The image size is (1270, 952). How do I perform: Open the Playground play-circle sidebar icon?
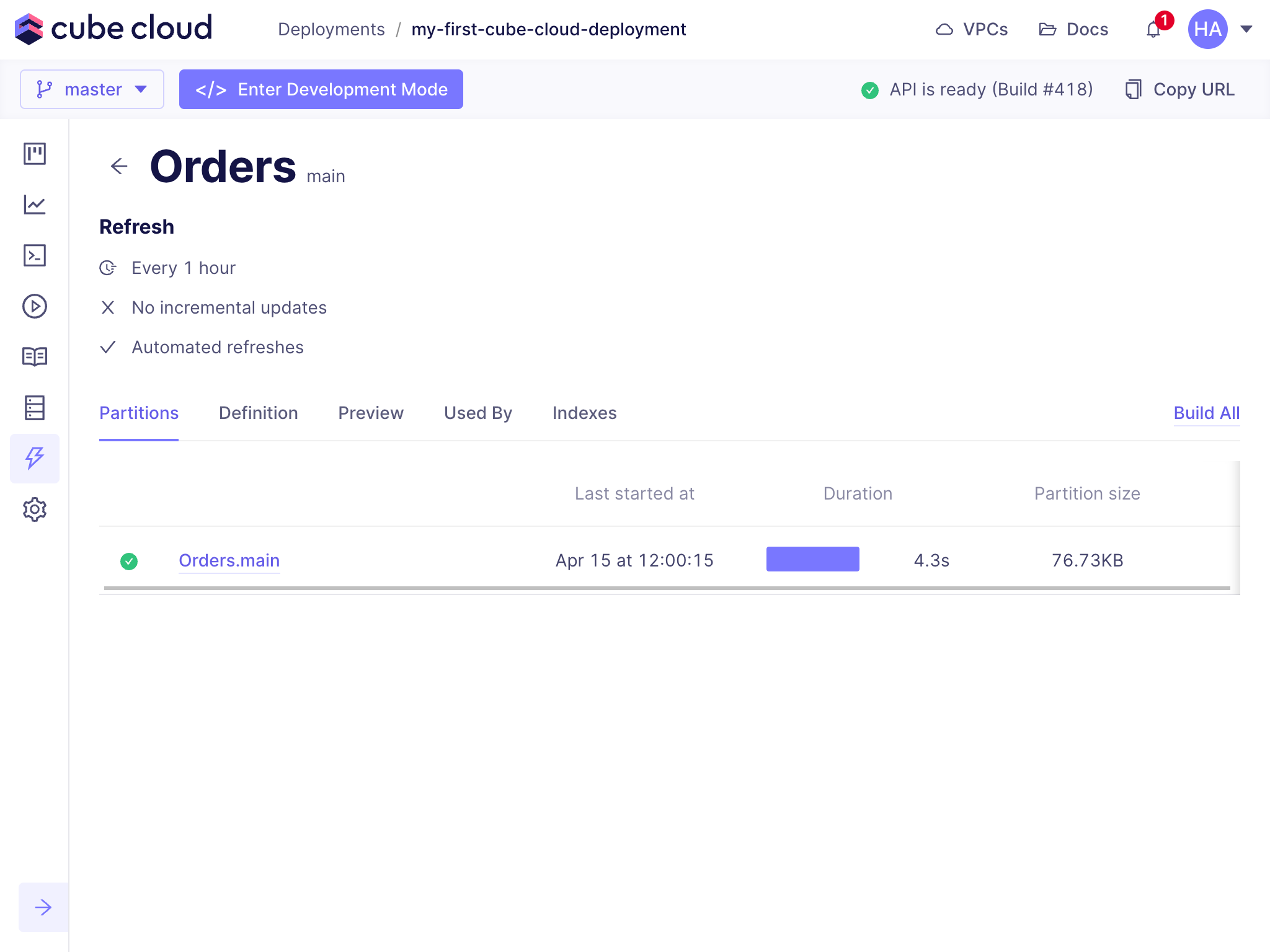(x=35, y=306)
